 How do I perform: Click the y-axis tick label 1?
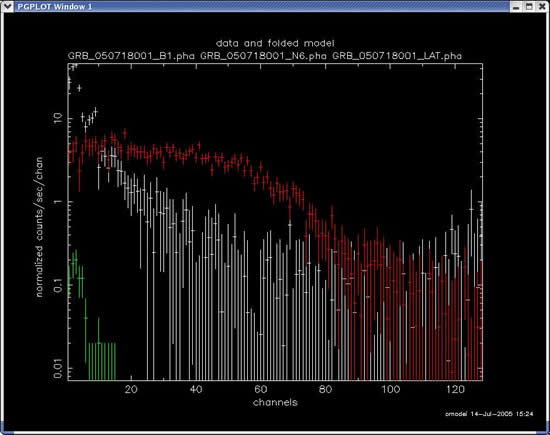click(x=58, y=202)
